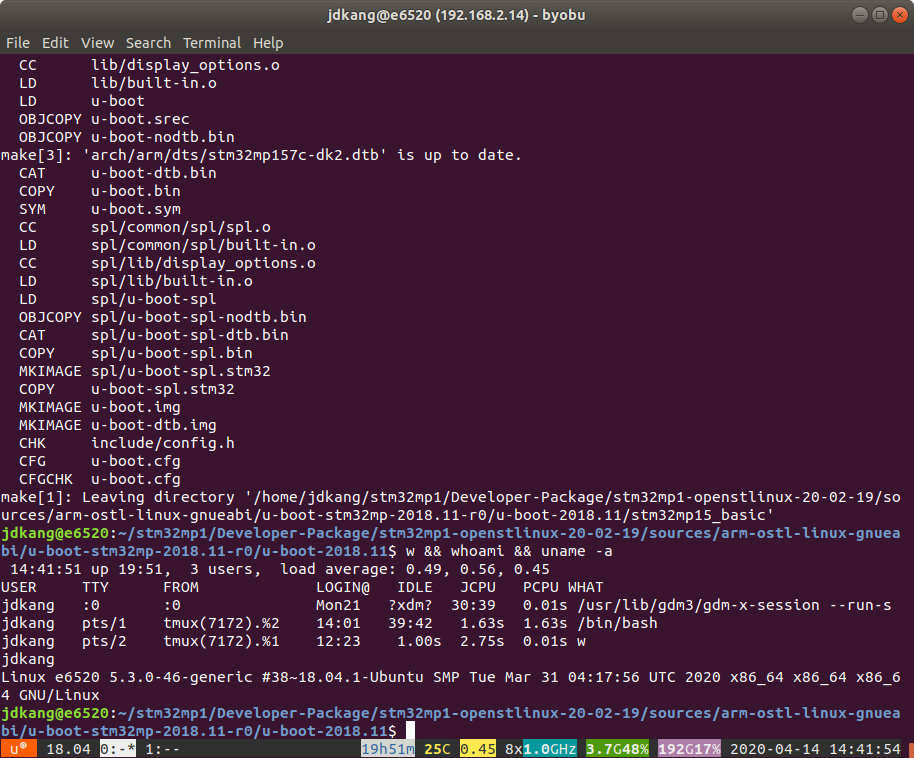
Task: Click 'u-boot.cfg' on the CFGCHK line
Action: 136,479
